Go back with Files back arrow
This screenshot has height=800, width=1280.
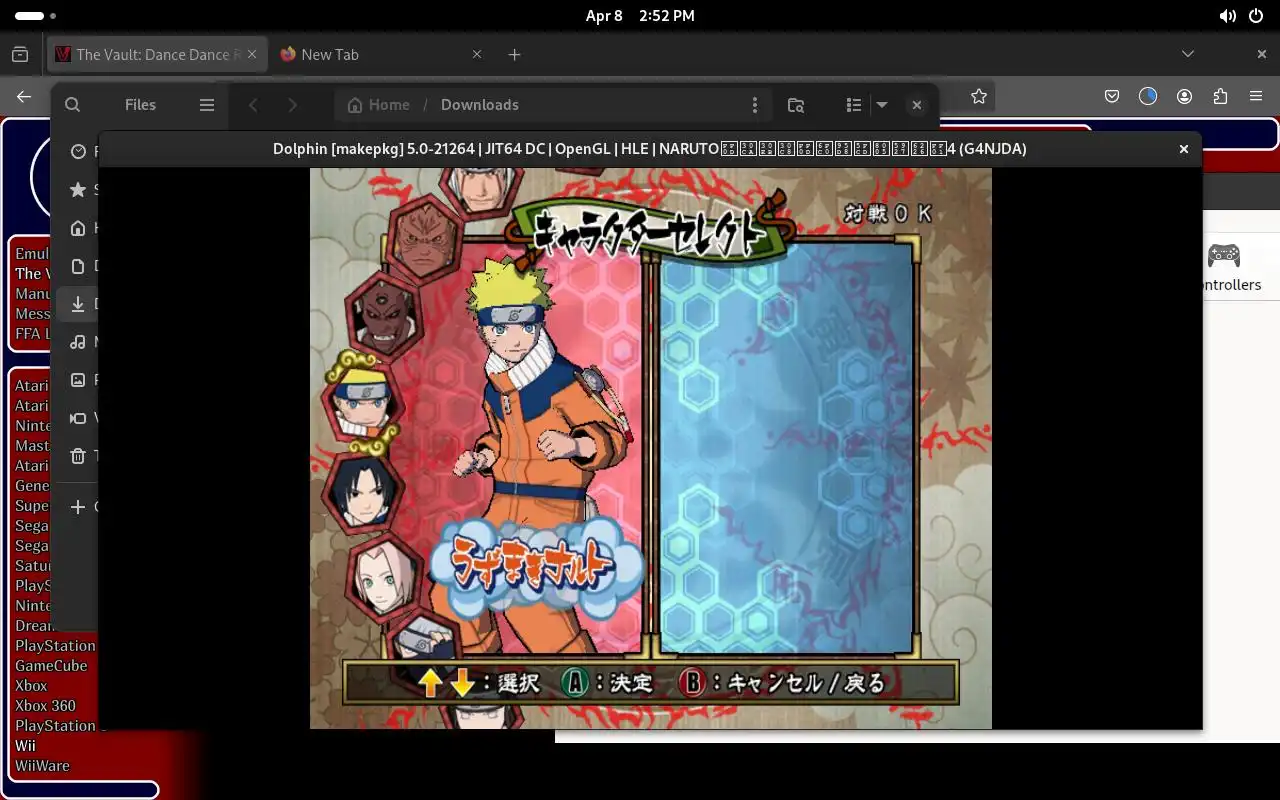pos(254,104)
